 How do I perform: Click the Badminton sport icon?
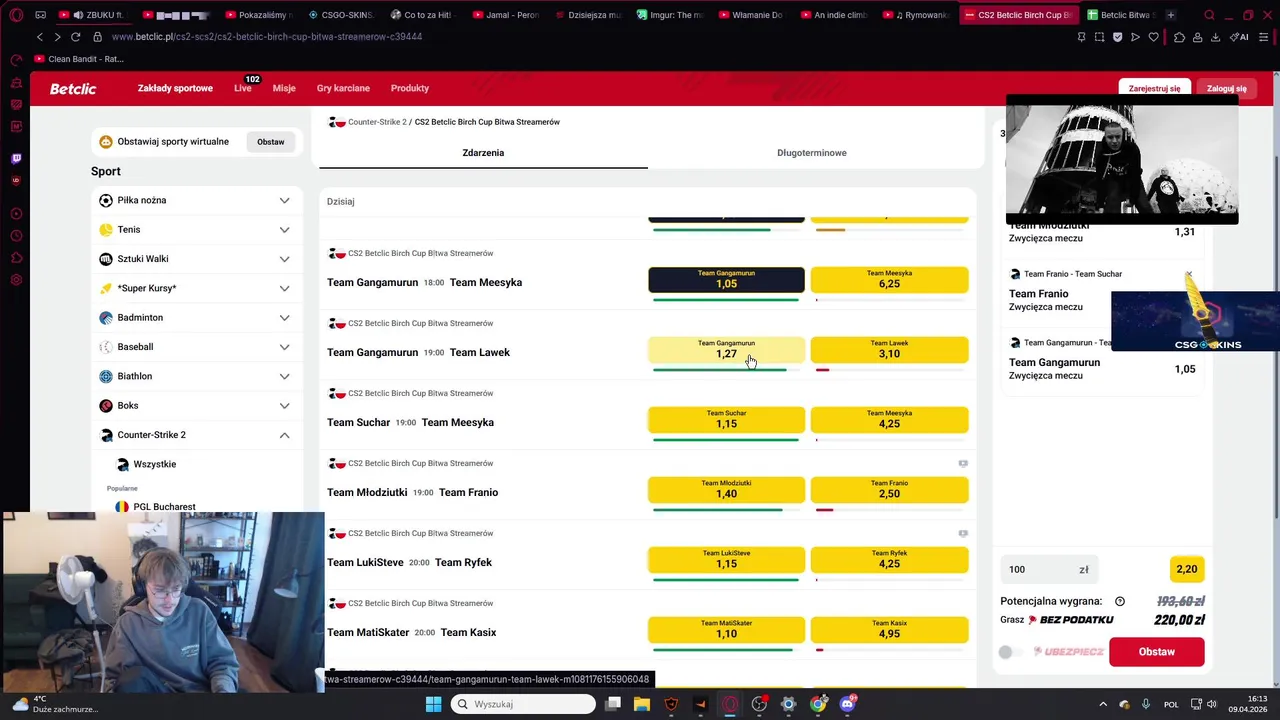click(106, 317)
